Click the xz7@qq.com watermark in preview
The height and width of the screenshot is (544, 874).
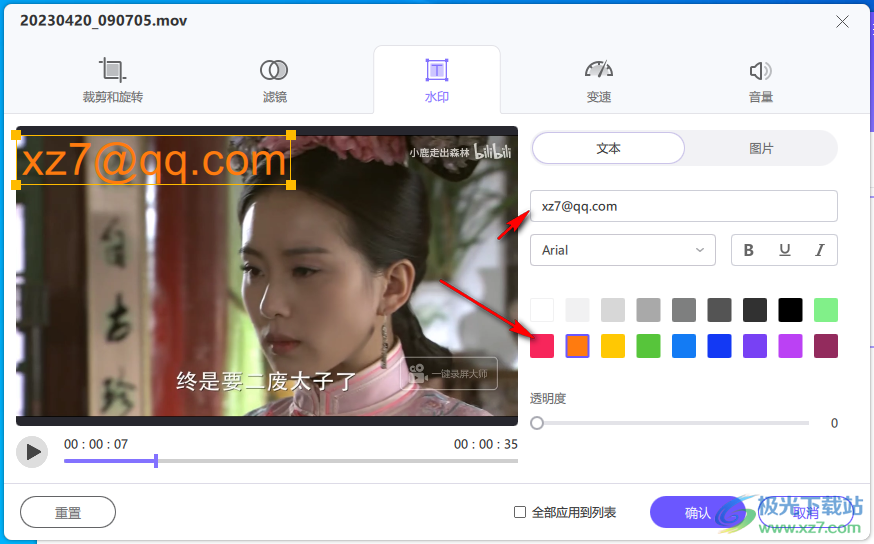pos(153,161)
